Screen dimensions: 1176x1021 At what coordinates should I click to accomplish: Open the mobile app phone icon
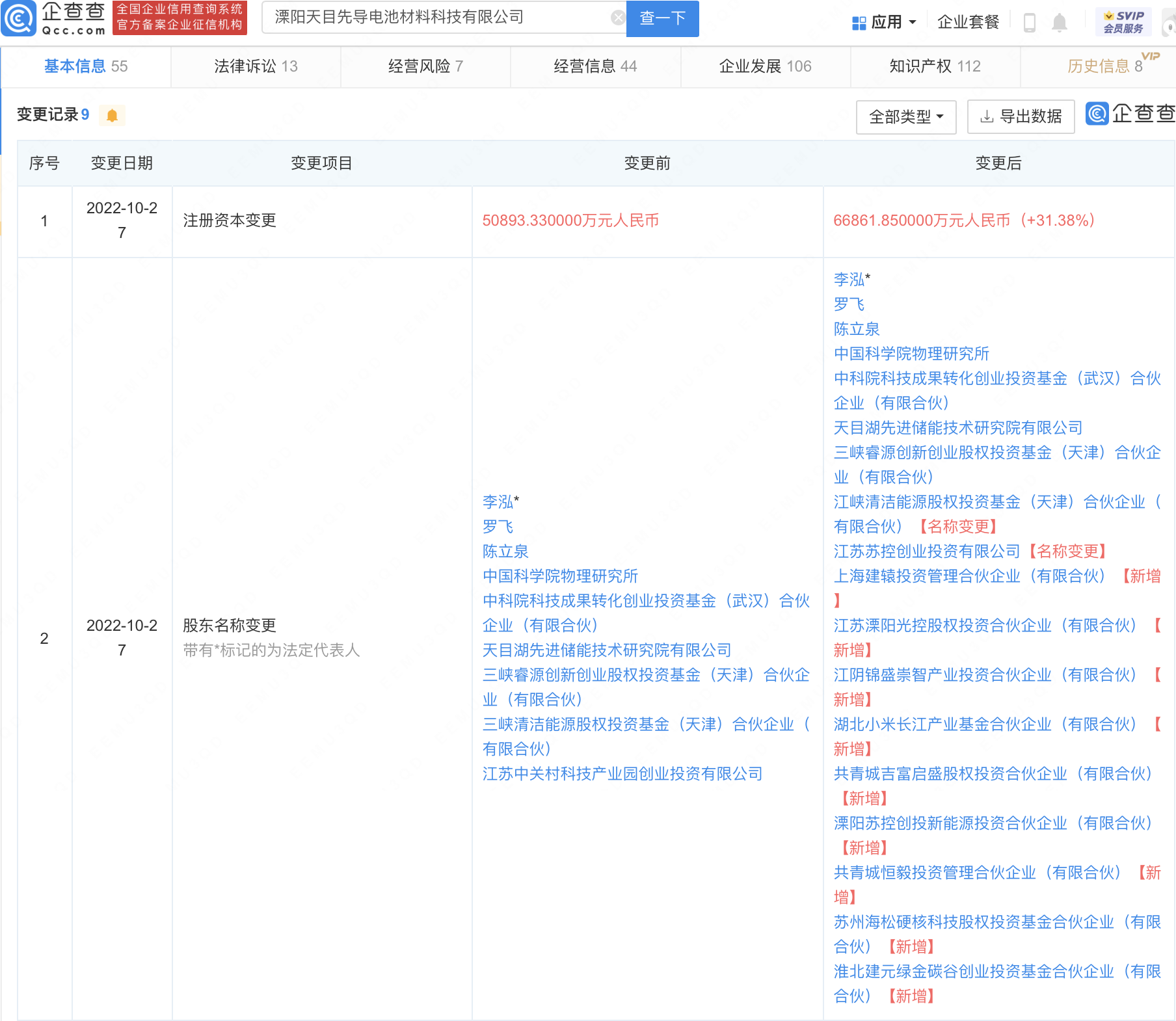1029,23
